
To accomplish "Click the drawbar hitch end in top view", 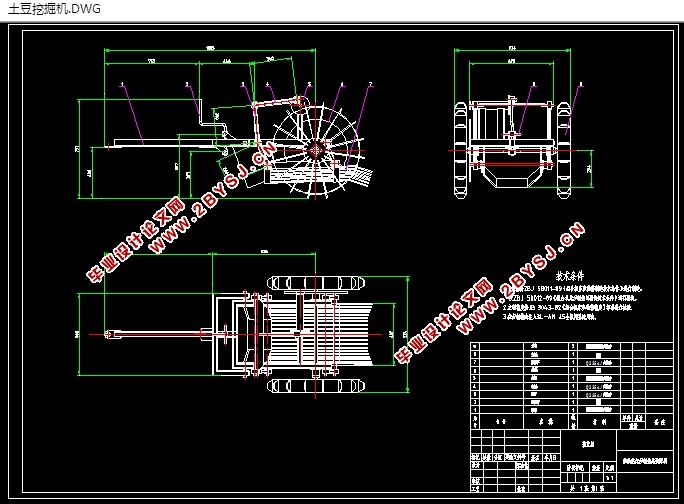I will 112,335.
